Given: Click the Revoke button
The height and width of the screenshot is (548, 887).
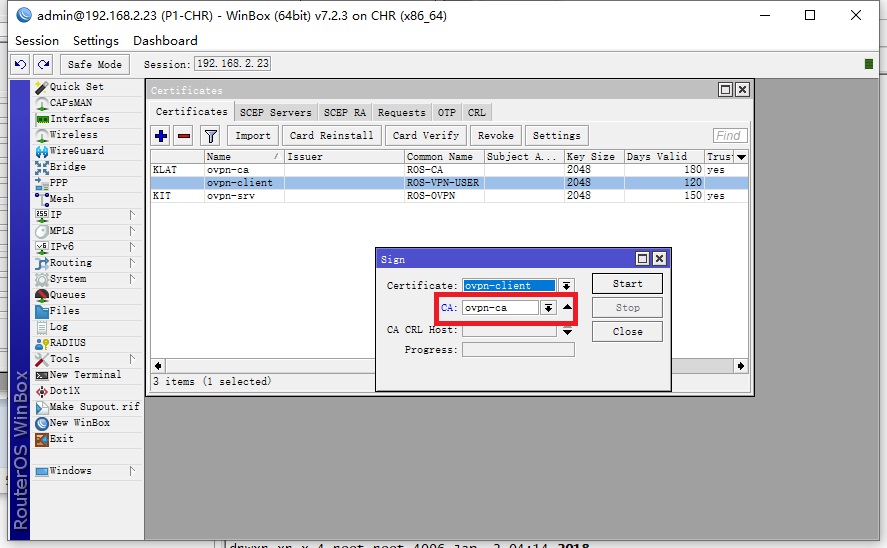Looking at the screenshot, I should (495, 136).
